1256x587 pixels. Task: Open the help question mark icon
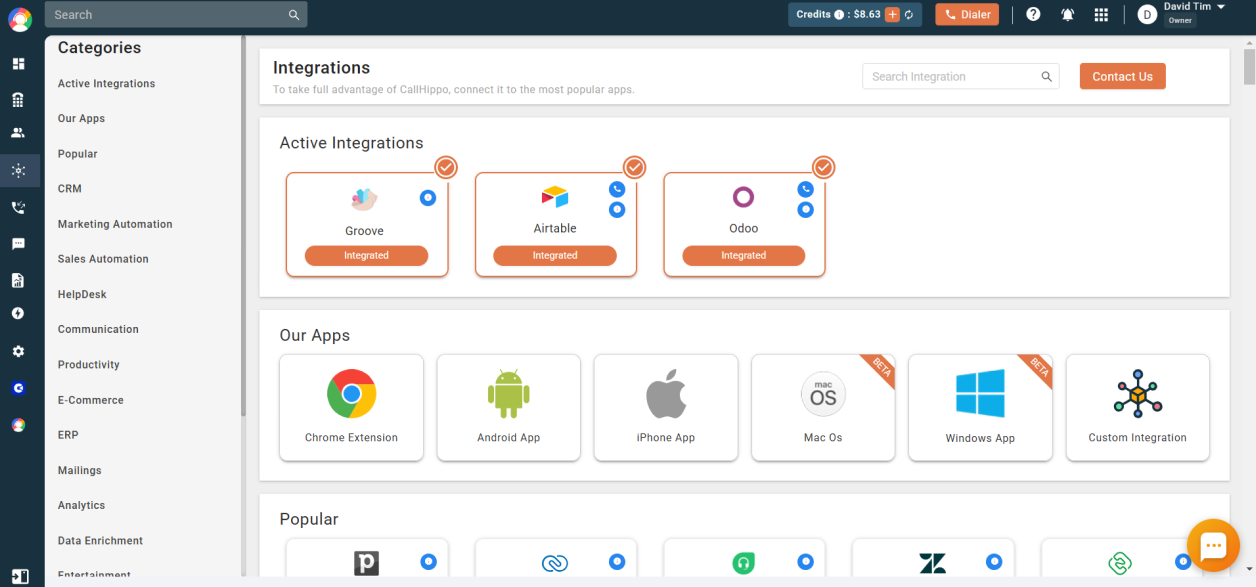click(x=1033, y=14)
